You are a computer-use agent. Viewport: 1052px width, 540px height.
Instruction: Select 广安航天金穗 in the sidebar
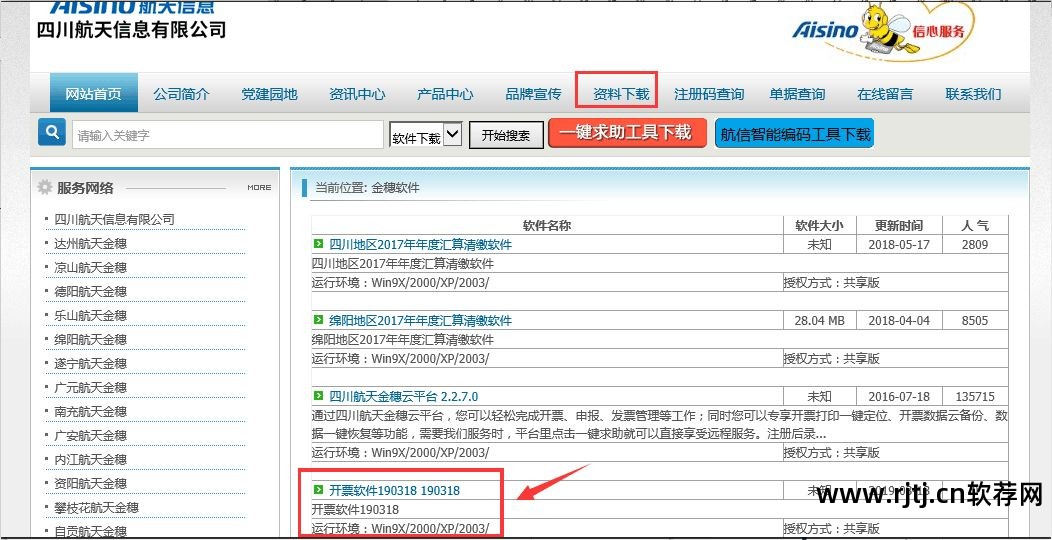pos(91,435)
